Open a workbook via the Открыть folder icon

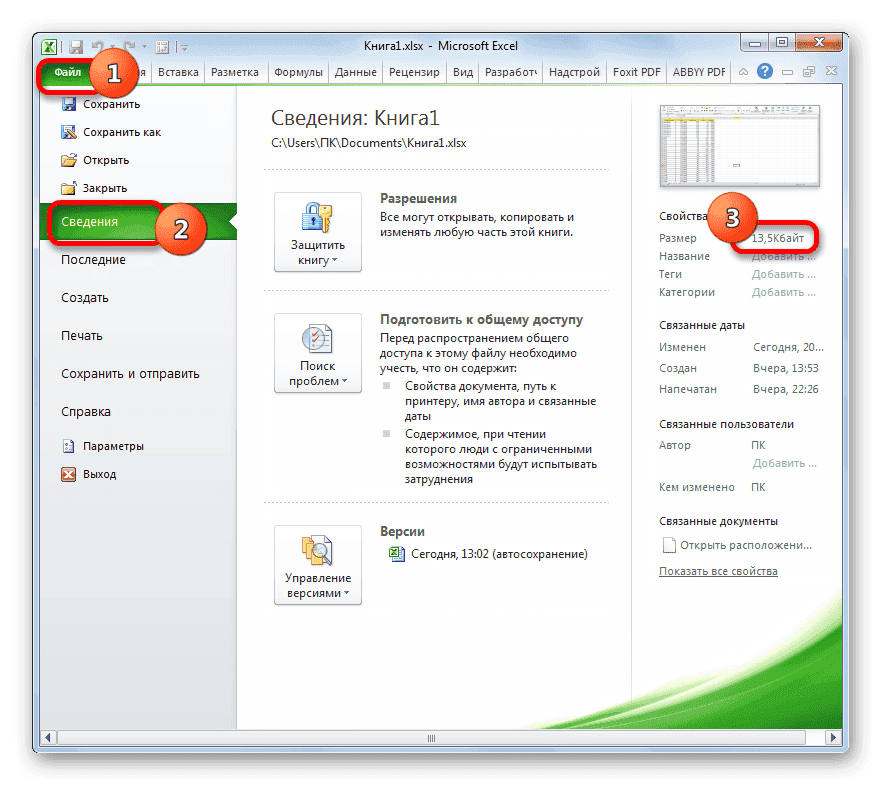tap(68, 159)
